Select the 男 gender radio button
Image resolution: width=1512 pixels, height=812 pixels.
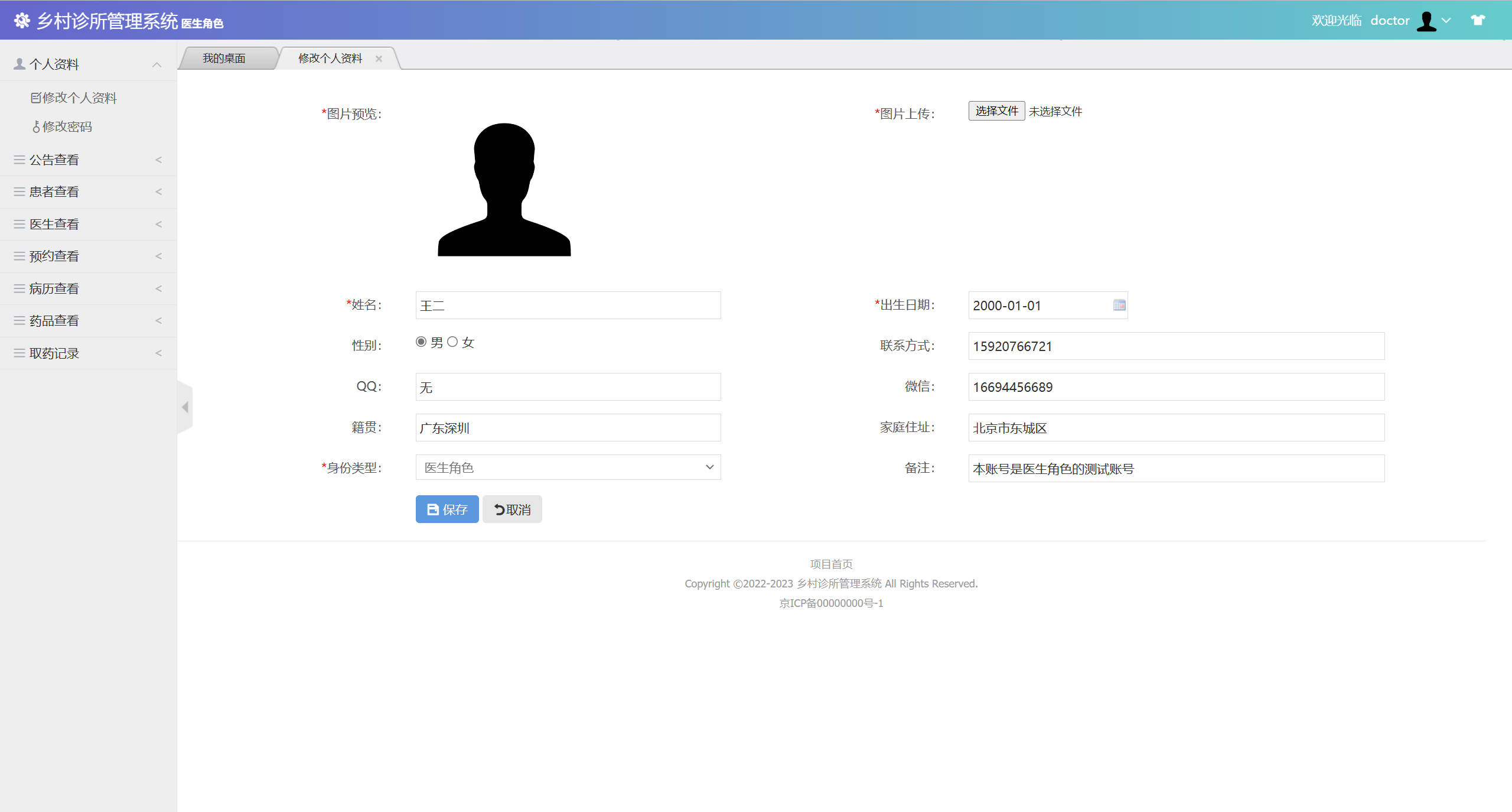coord(421,342)
